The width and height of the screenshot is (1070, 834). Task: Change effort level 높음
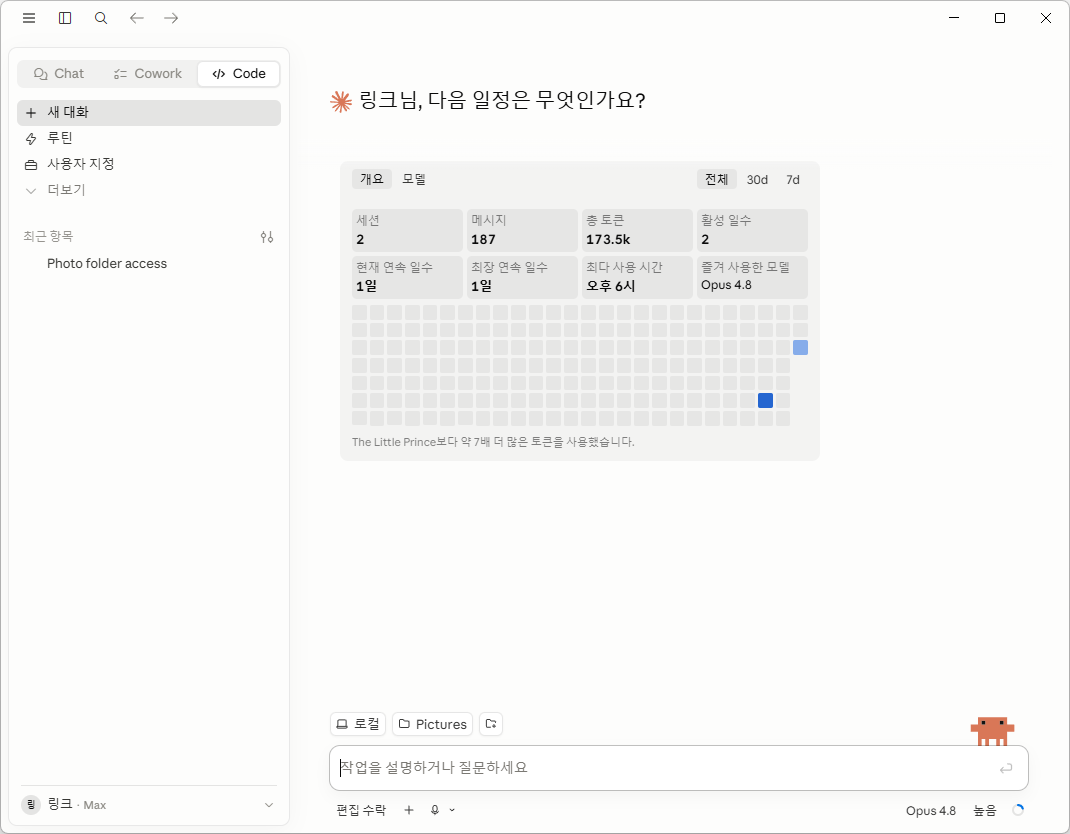click(985, 811)
